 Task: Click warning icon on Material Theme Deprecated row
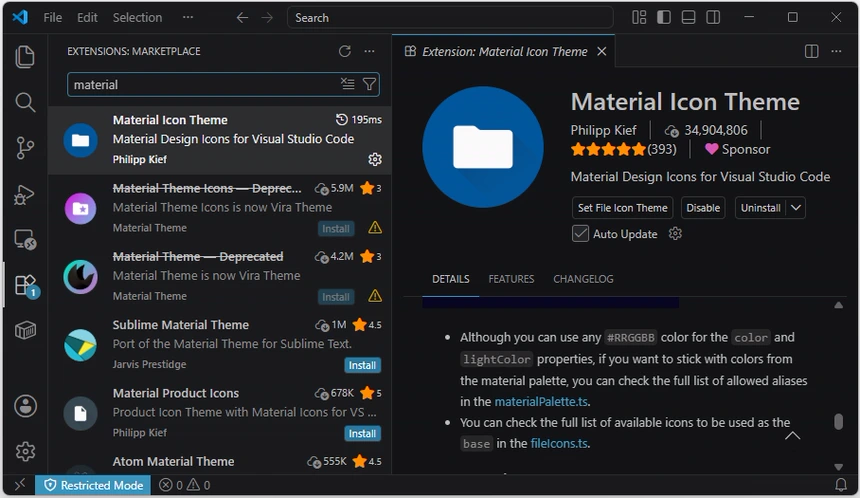pos(375,296)
